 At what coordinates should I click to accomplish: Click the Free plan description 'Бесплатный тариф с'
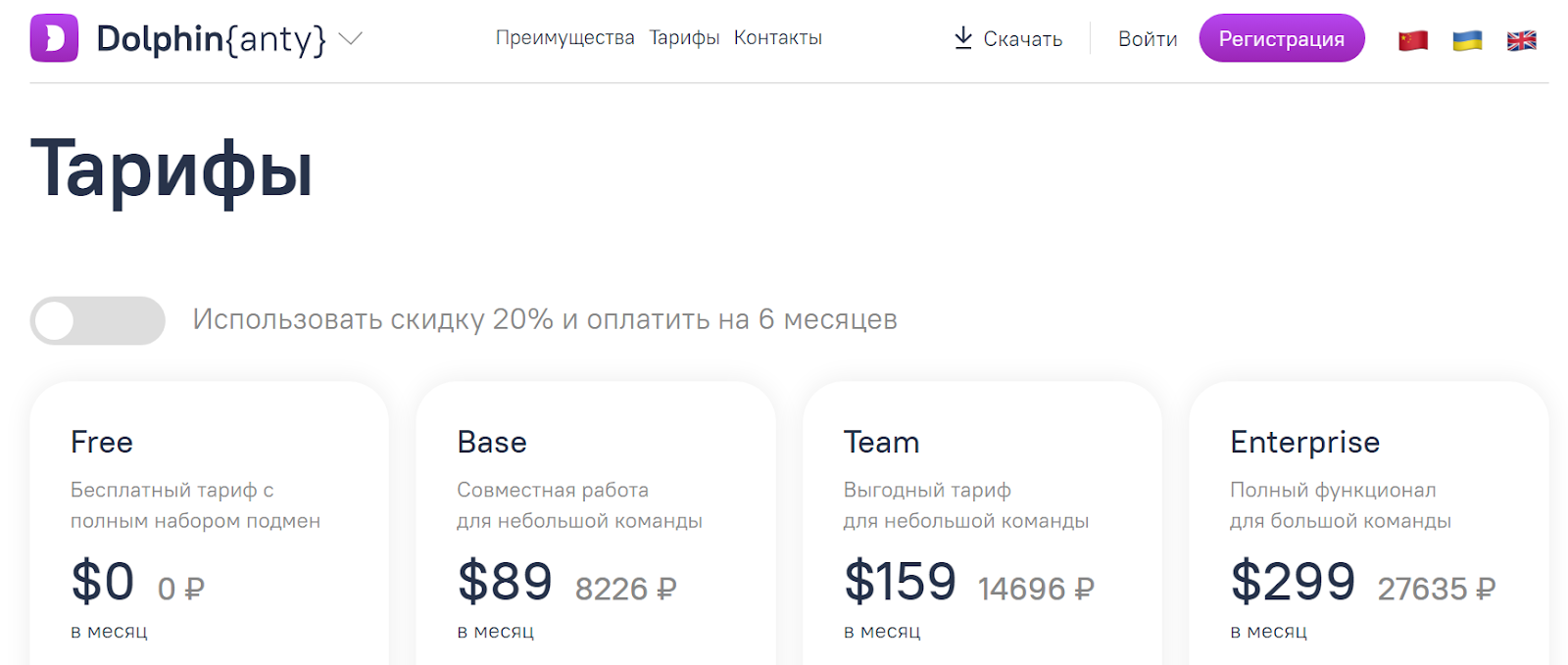[172, 490]
